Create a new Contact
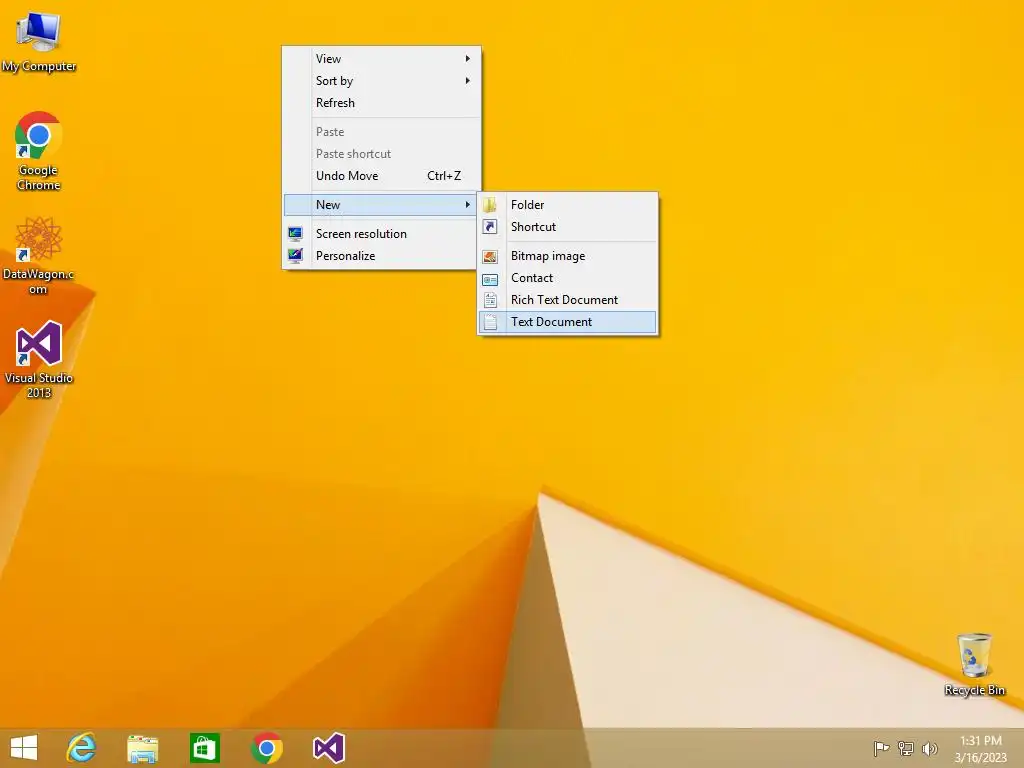 [568, 278]
